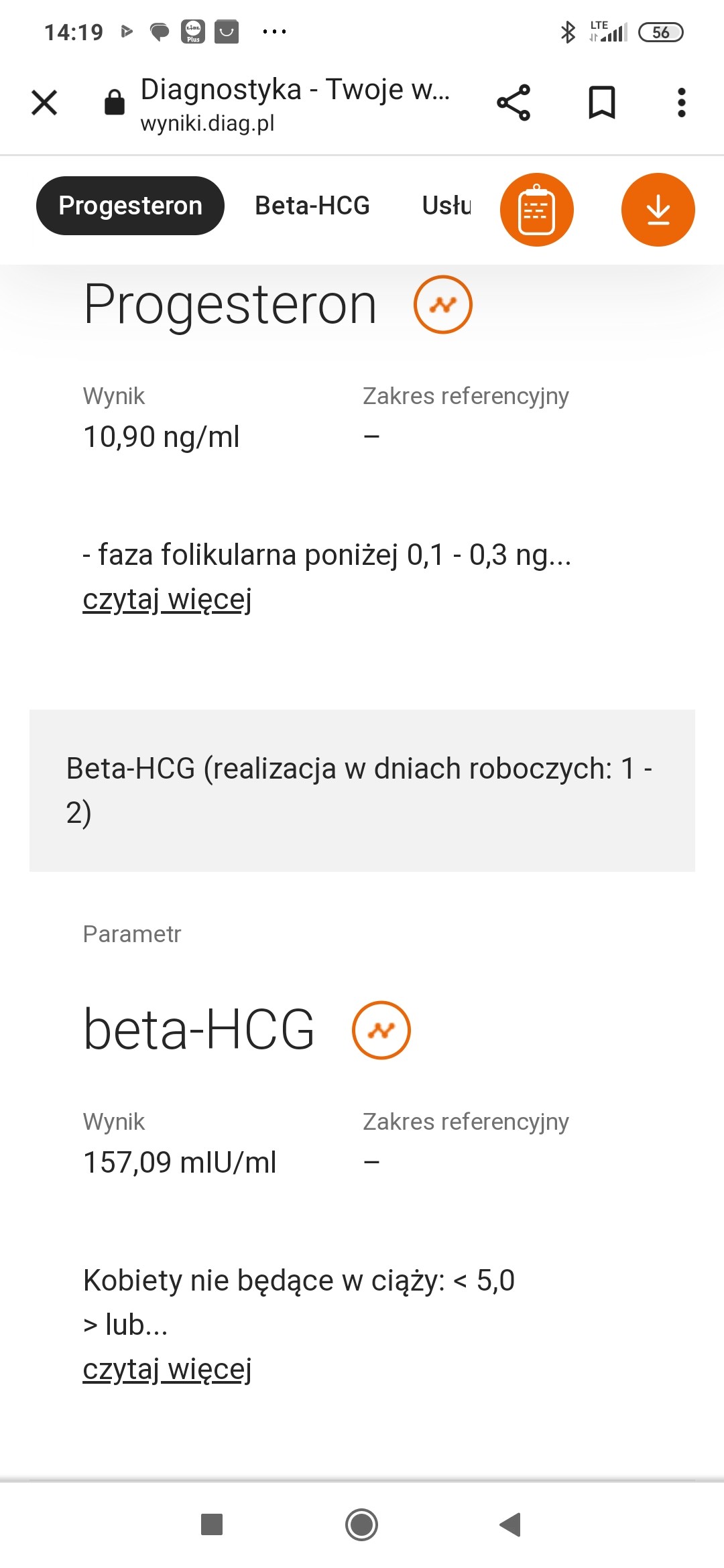Close the browser custom tab

coord(44,103)
